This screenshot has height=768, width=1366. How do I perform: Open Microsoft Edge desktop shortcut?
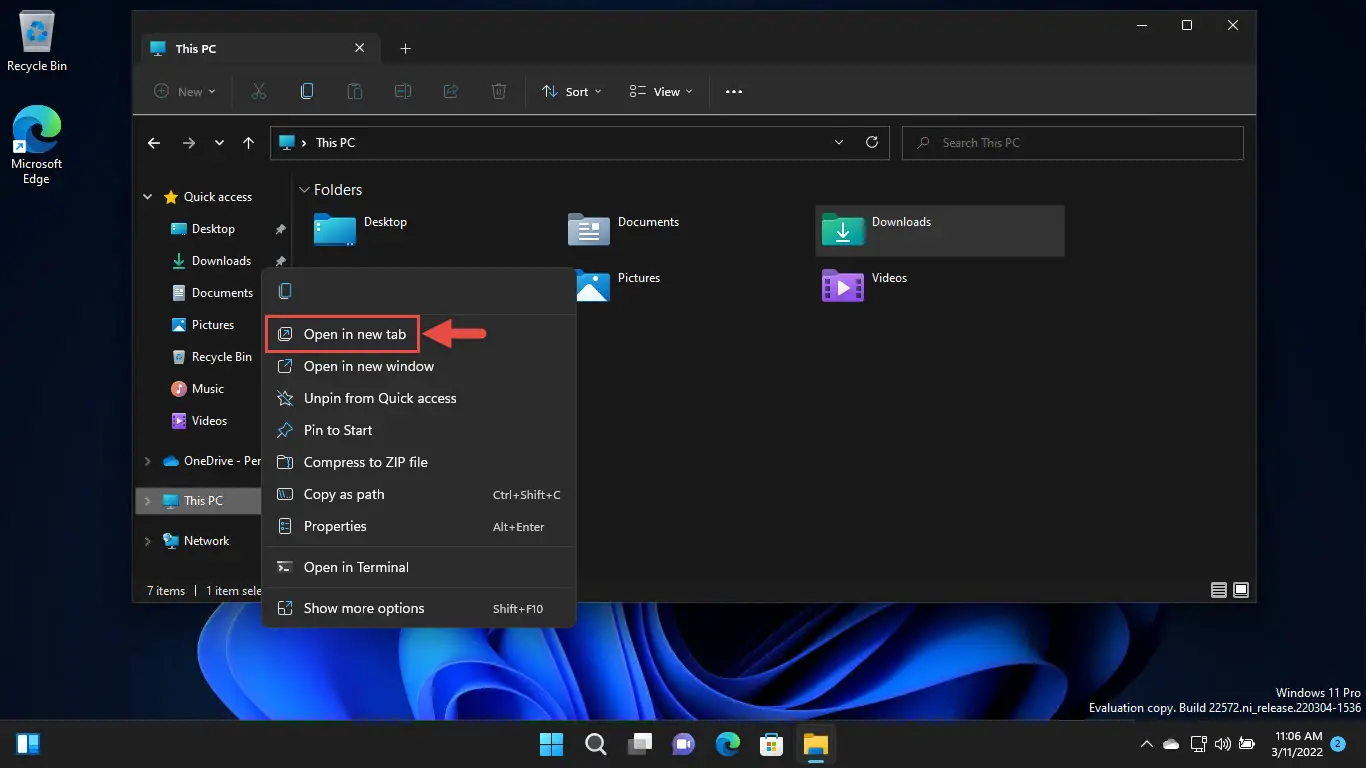37,145
